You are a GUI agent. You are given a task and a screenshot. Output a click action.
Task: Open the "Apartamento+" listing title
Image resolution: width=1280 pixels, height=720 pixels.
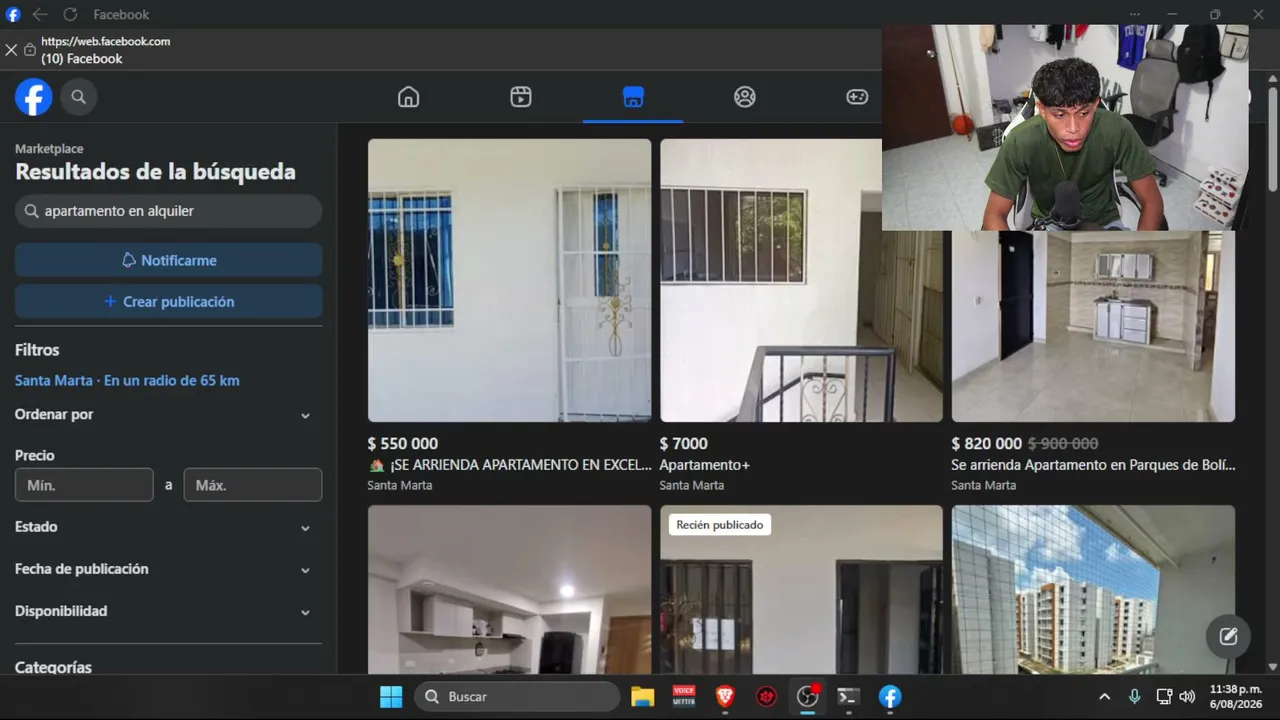(x=704, y=465)
